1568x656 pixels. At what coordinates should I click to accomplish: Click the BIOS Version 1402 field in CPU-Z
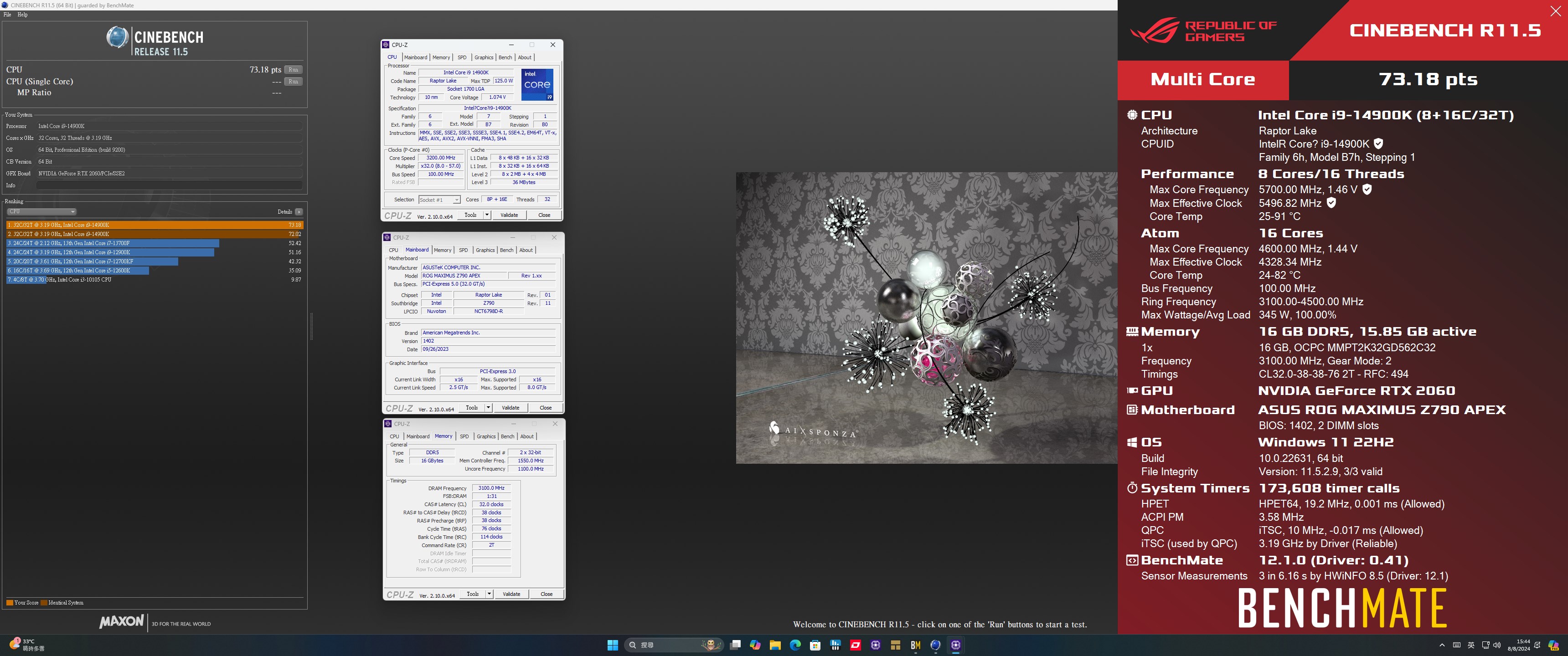tap(488, 341)
